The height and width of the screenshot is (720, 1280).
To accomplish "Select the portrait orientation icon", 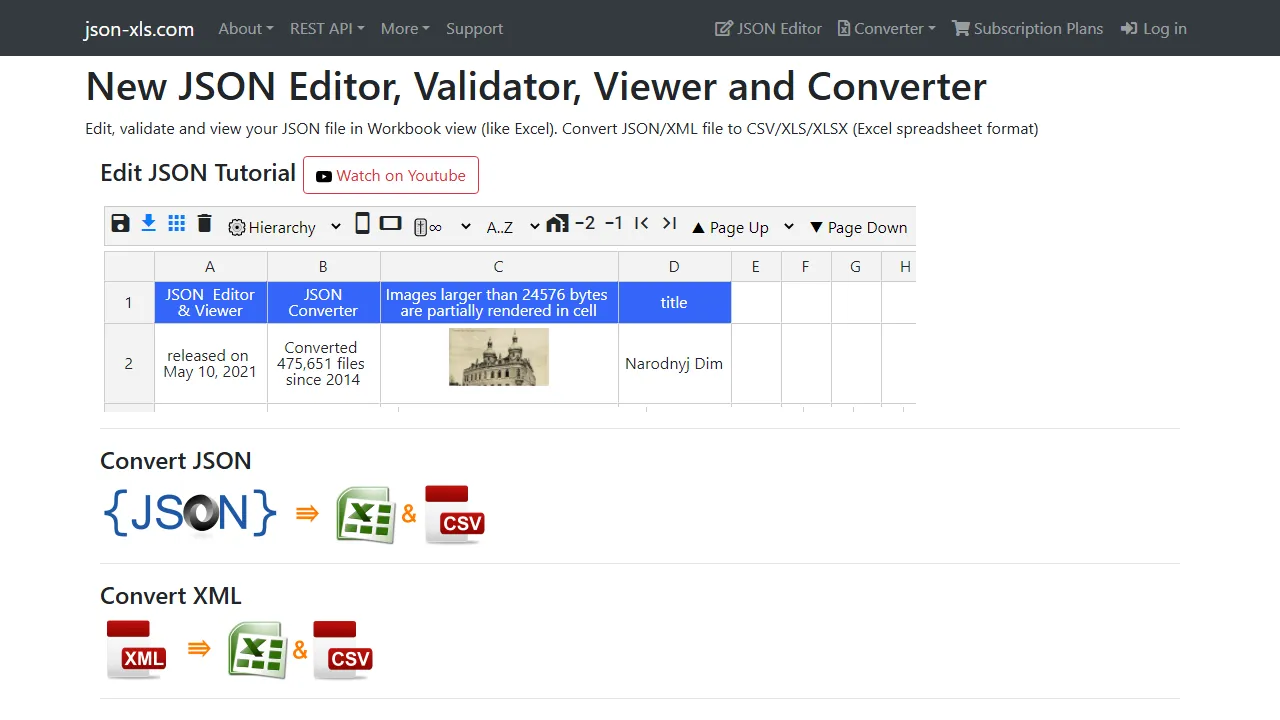I will (x=362, y=223).
